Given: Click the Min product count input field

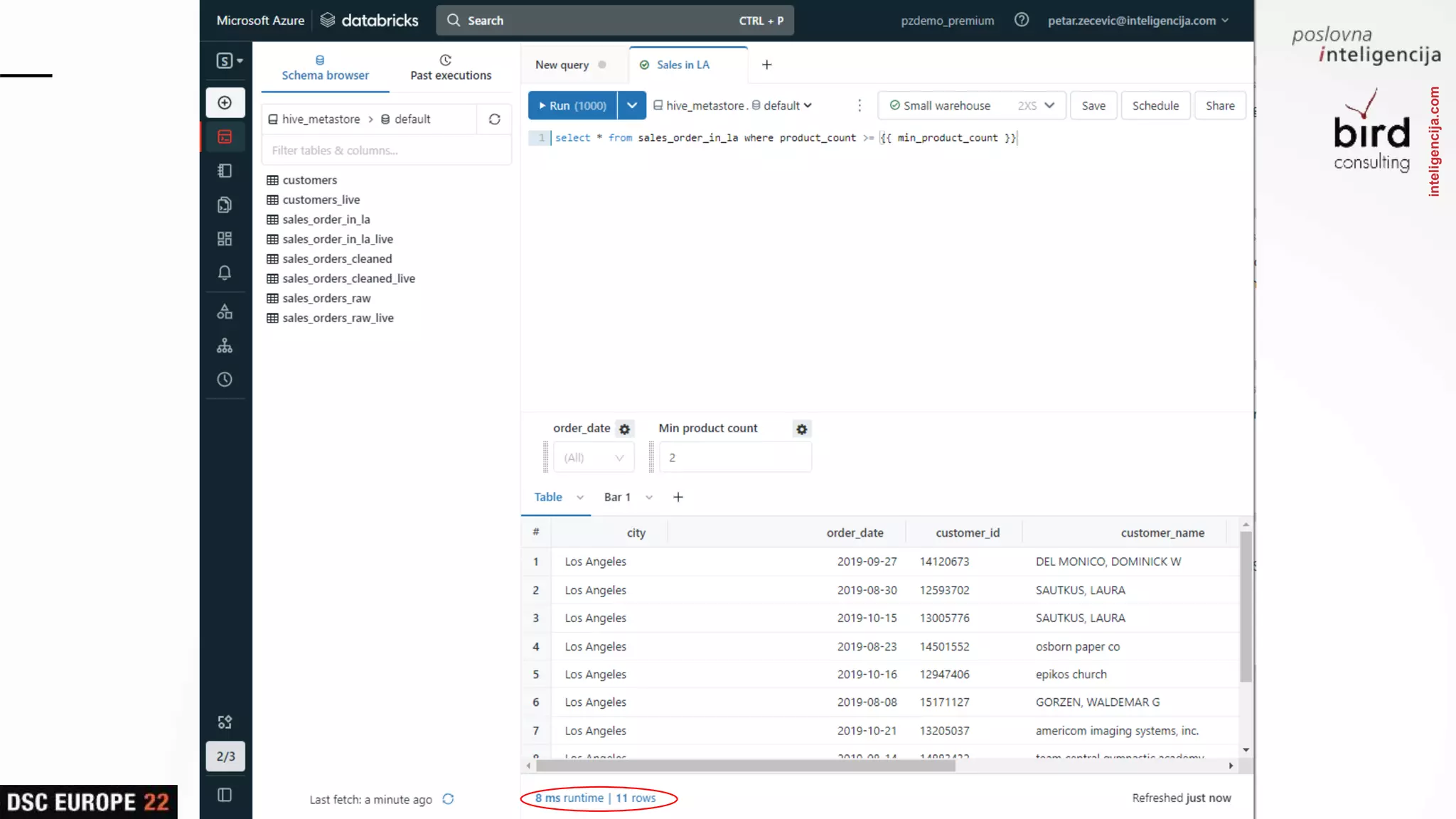Looking at the screenshot, I should click(x=735, y=458).
